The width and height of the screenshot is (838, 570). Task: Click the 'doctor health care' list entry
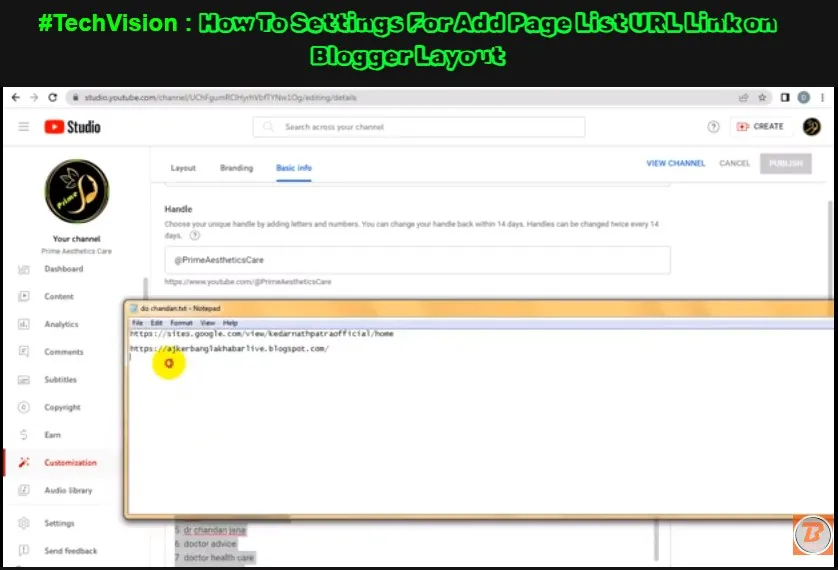coord(219,557)
